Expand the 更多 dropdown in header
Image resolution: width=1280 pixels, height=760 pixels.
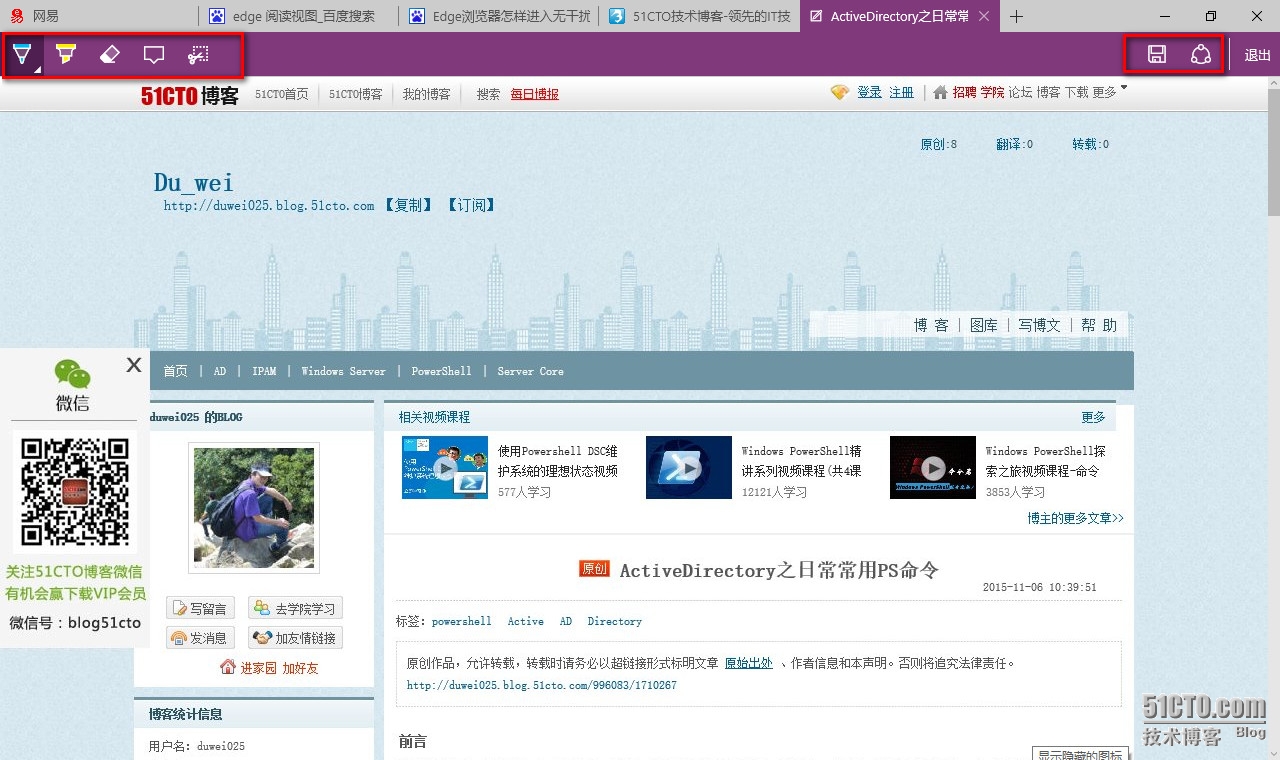pyautogui.click(x=1109, y=92)
